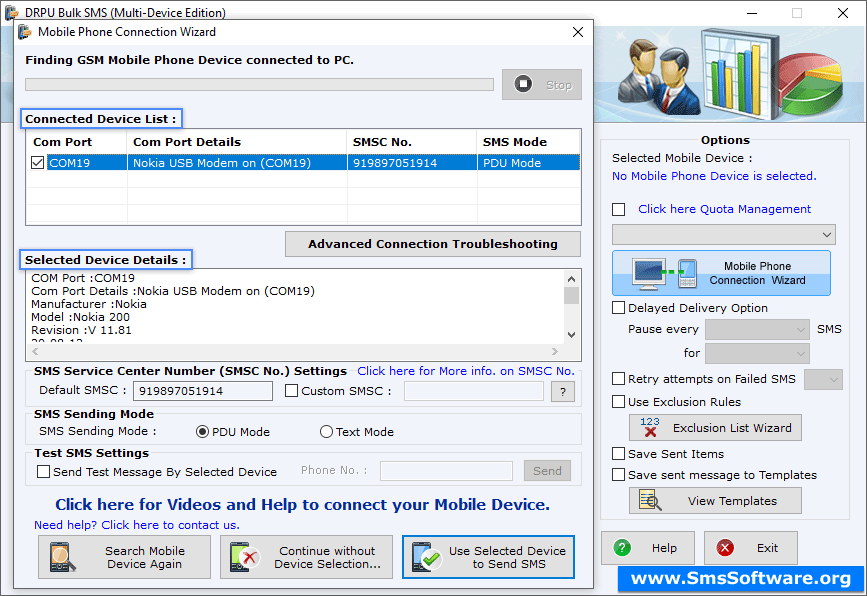The image size is (867, 596).
Task: Click the 'Model :Nokia 200' details line
Action: click(81, 317)
